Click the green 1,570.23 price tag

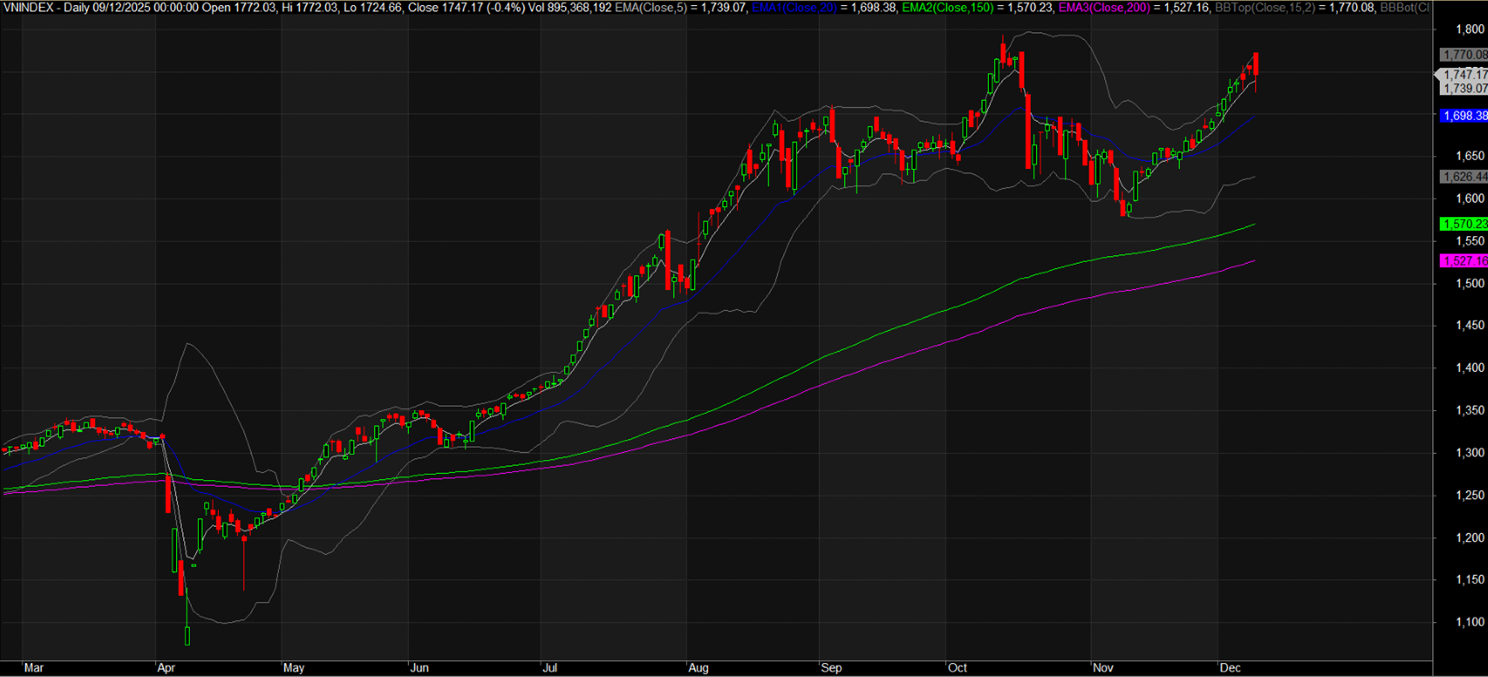(1462, 224)
